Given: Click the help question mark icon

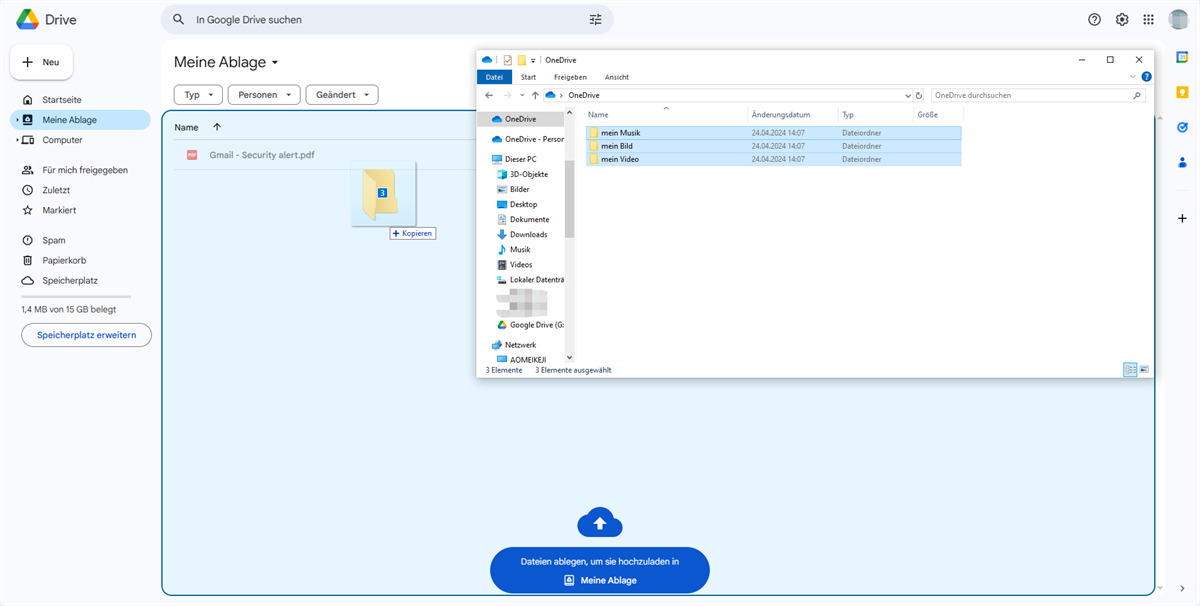Looking at the screenshot, I should (1094, 20).
